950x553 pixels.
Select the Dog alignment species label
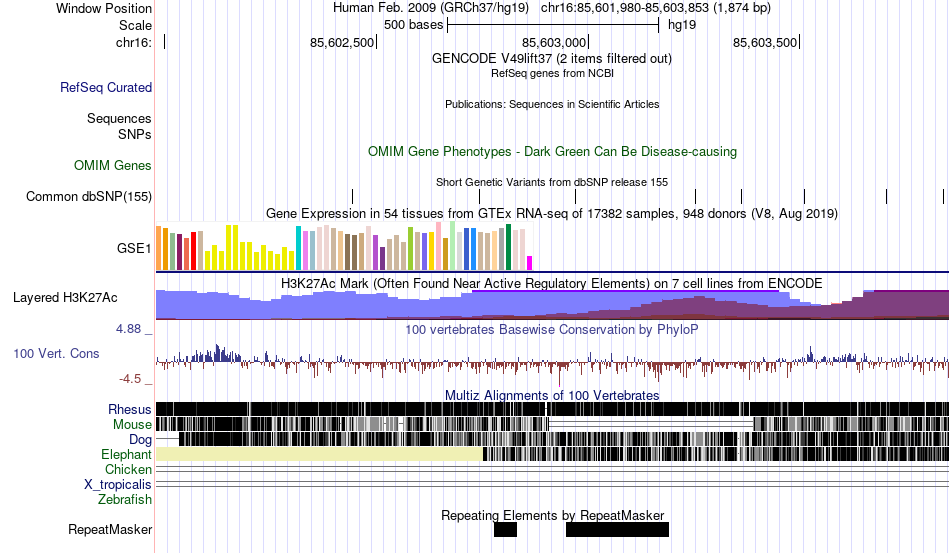(x=140, y=440)
